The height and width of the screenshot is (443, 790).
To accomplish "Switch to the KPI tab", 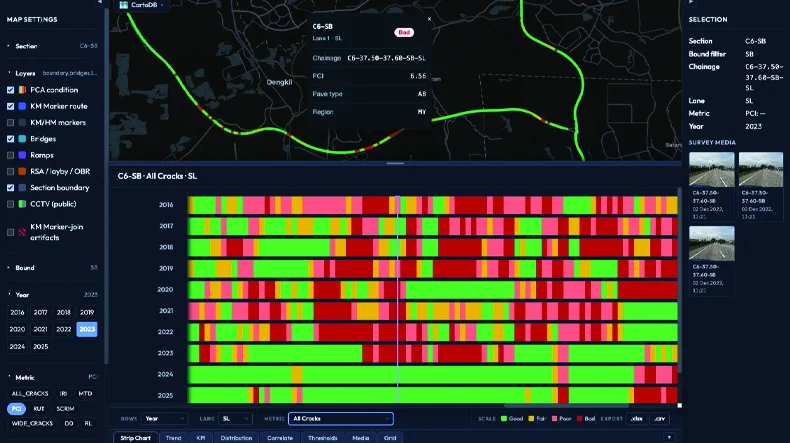I will click(201, 438).
